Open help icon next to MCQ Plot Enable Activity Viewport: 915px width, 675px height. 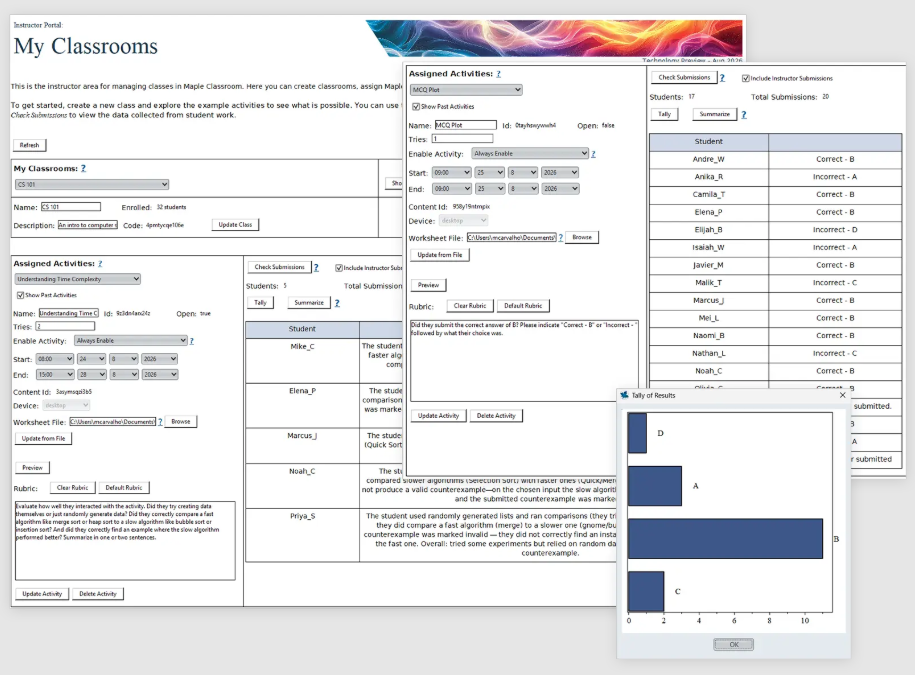point(593,154)
